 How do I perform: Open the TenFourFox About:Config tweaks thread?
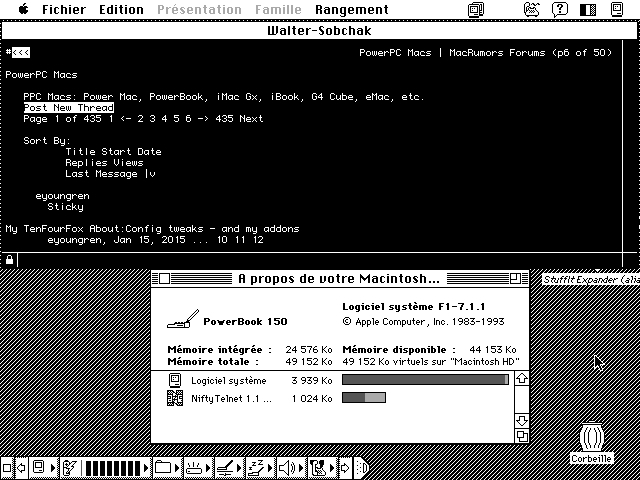point(152,229)
